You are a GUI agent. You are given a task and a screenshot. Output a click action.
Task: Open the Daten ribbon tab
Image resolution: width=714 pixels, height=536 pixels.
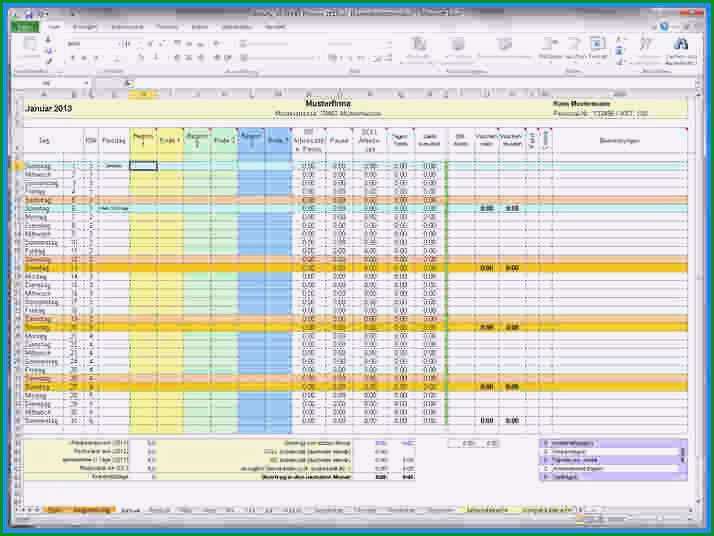(x=199, y=27)
